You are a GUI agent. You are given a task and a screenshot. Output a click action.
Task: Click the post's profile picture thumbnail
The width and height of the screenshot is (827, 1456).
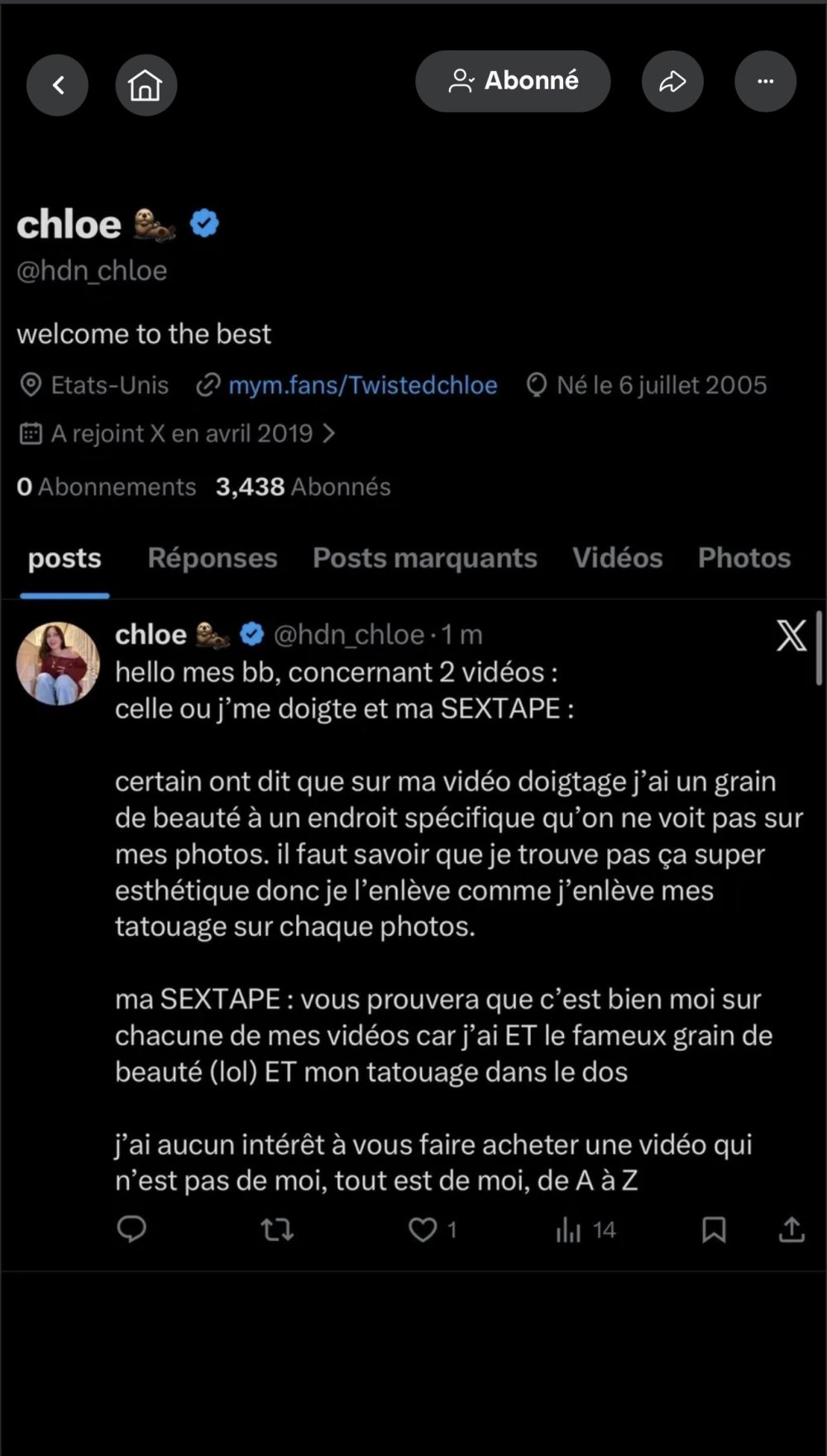tap(58, 663)
